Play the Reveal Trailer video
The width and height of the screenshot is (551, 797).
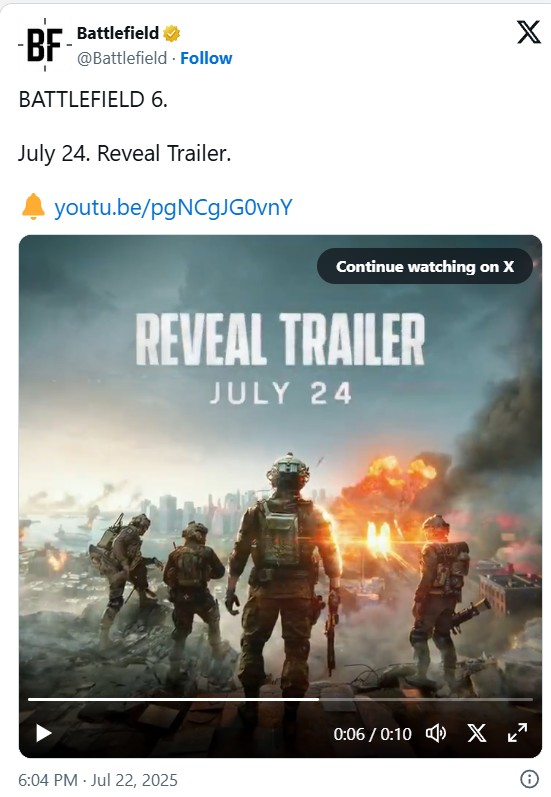tap(44, 733)
